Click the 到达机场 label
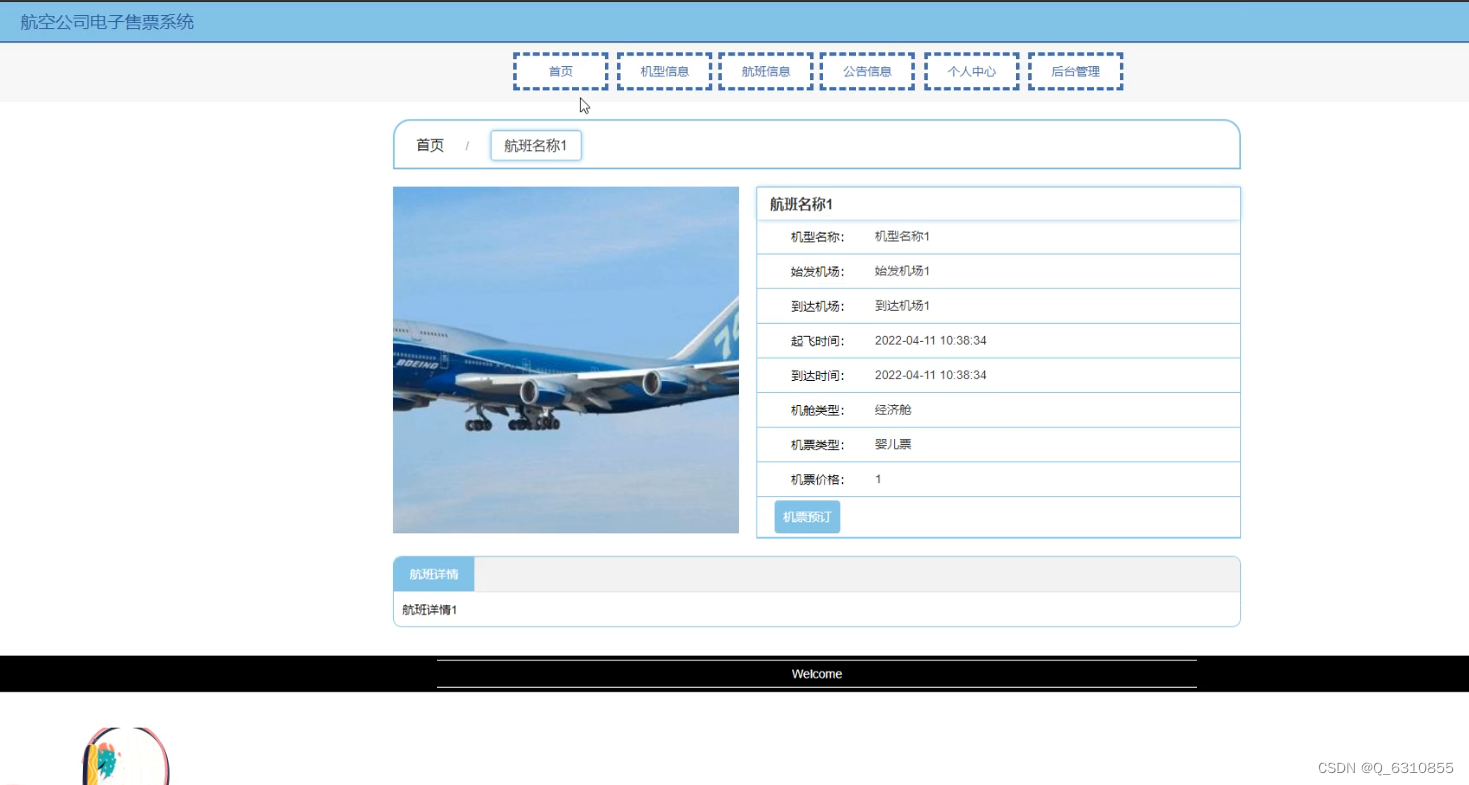This screenshot has height=785, width=1469. pyautogui.click(x=817, y=306)
